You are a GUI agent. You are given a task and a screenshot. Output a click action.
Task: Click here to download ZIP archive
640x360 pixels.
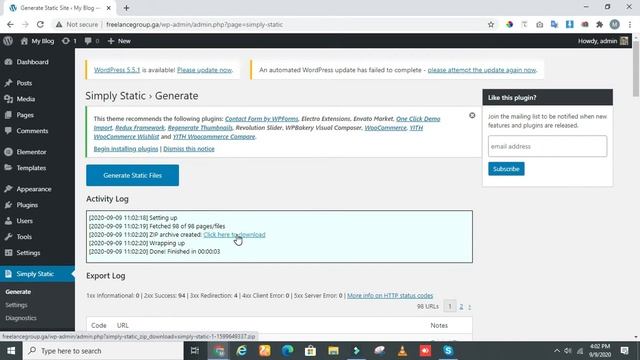pos(234,235)
